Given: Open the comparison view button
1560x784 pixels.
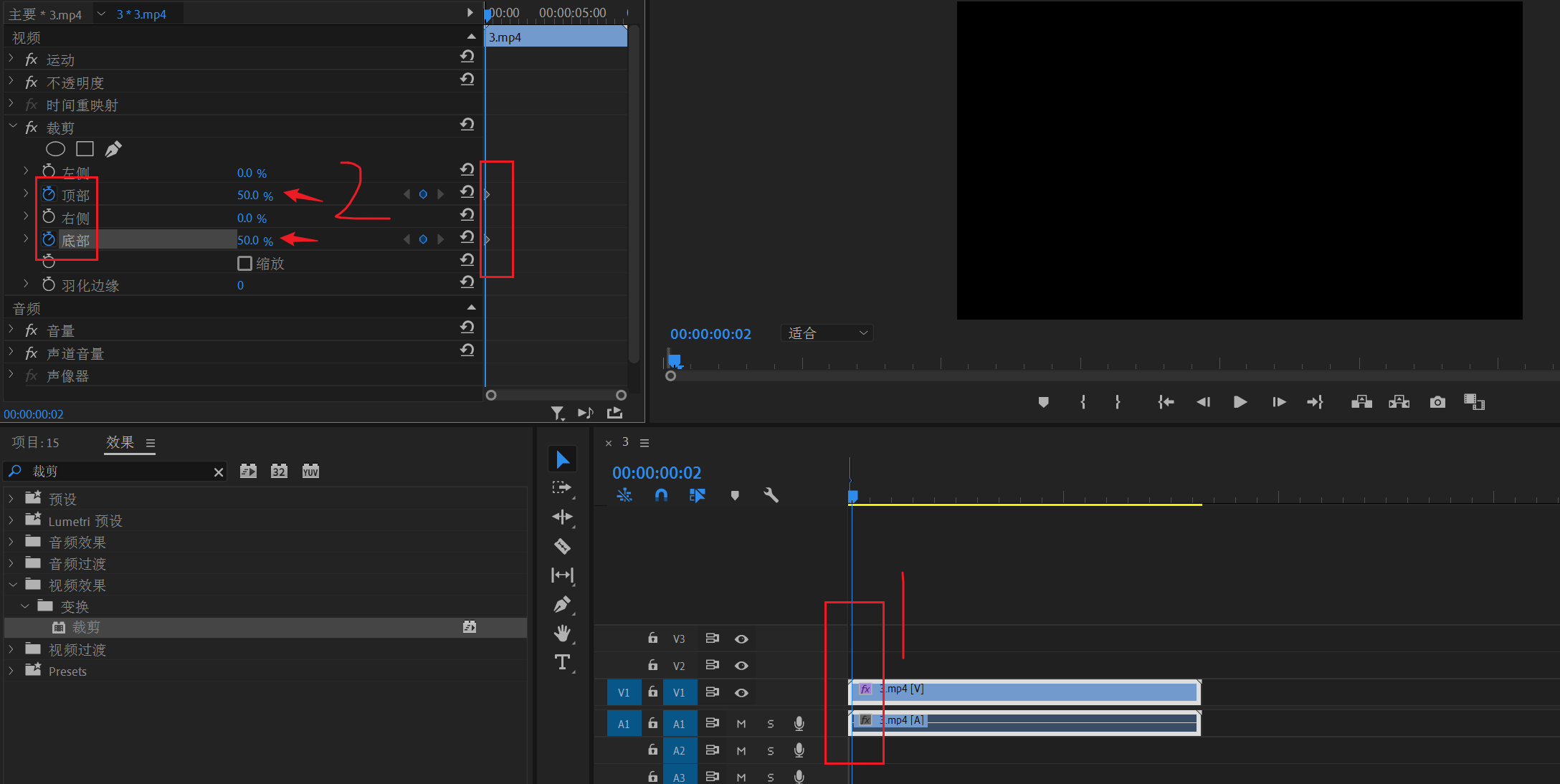Looking at the screenshot, I should 1474,402.
